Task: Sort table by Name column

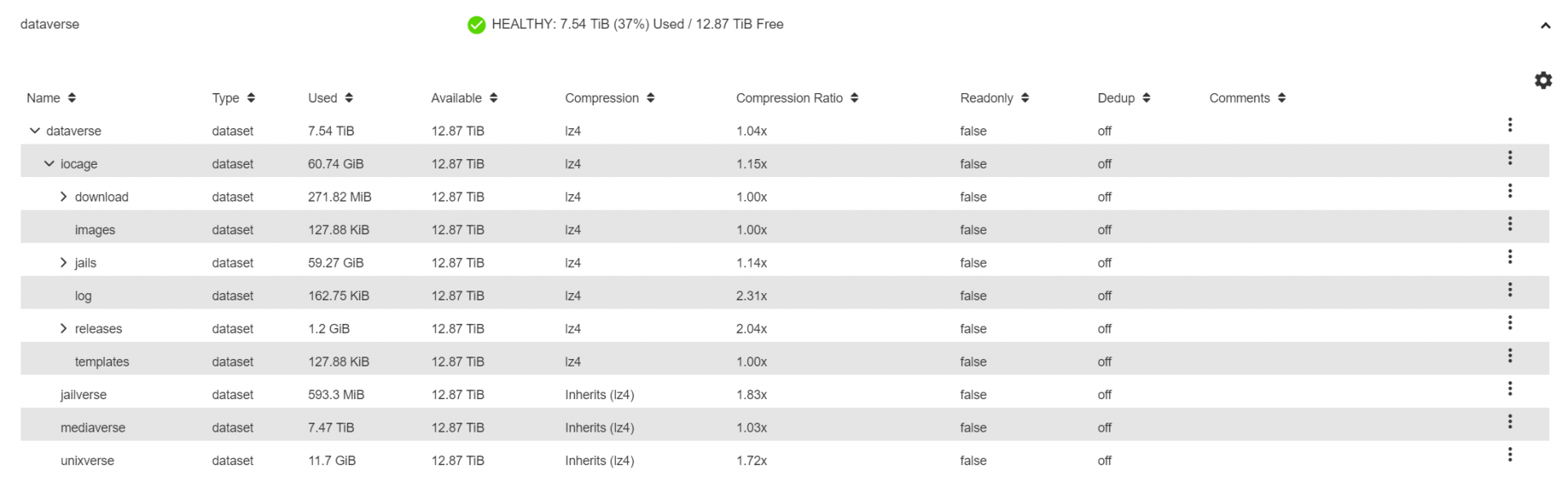Action: coord(51,98)
